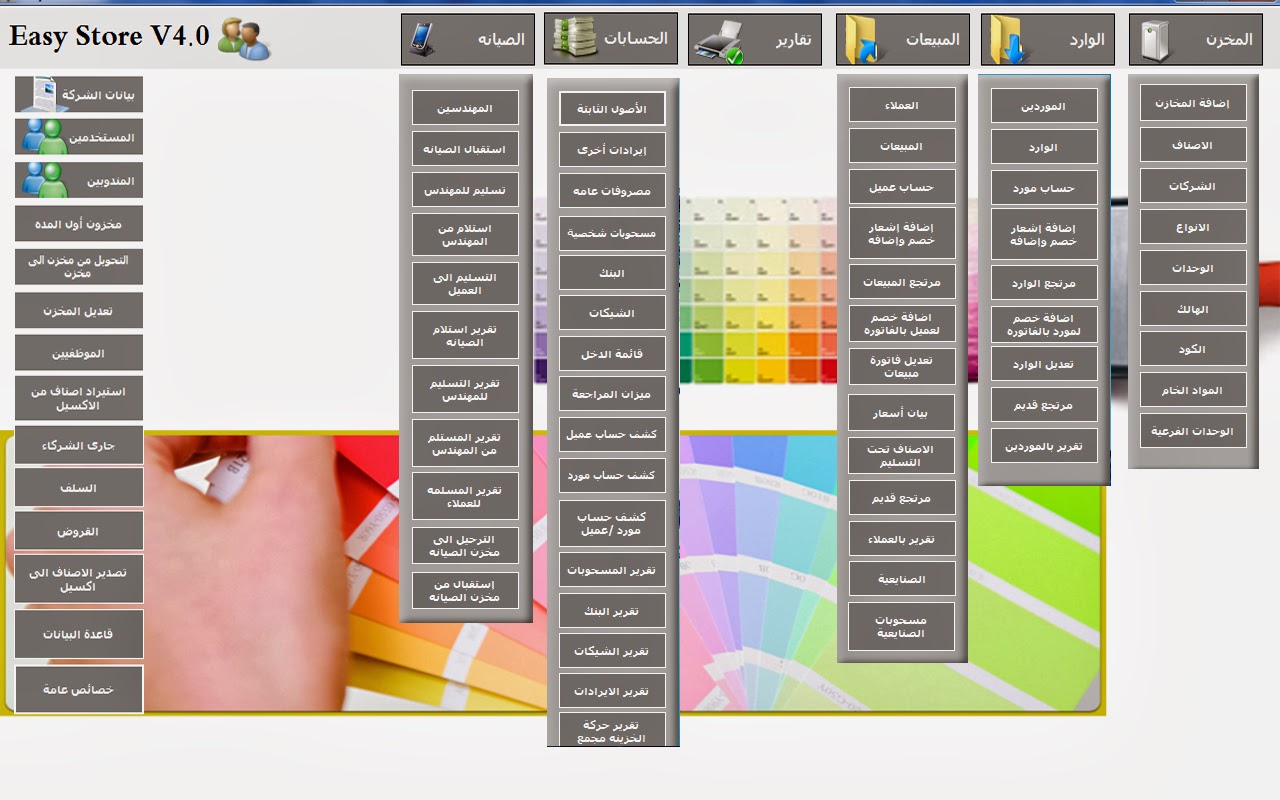Open the تقارير menu with printer icon
Viewport: 1280px width, 800px height.
point(755,39)
